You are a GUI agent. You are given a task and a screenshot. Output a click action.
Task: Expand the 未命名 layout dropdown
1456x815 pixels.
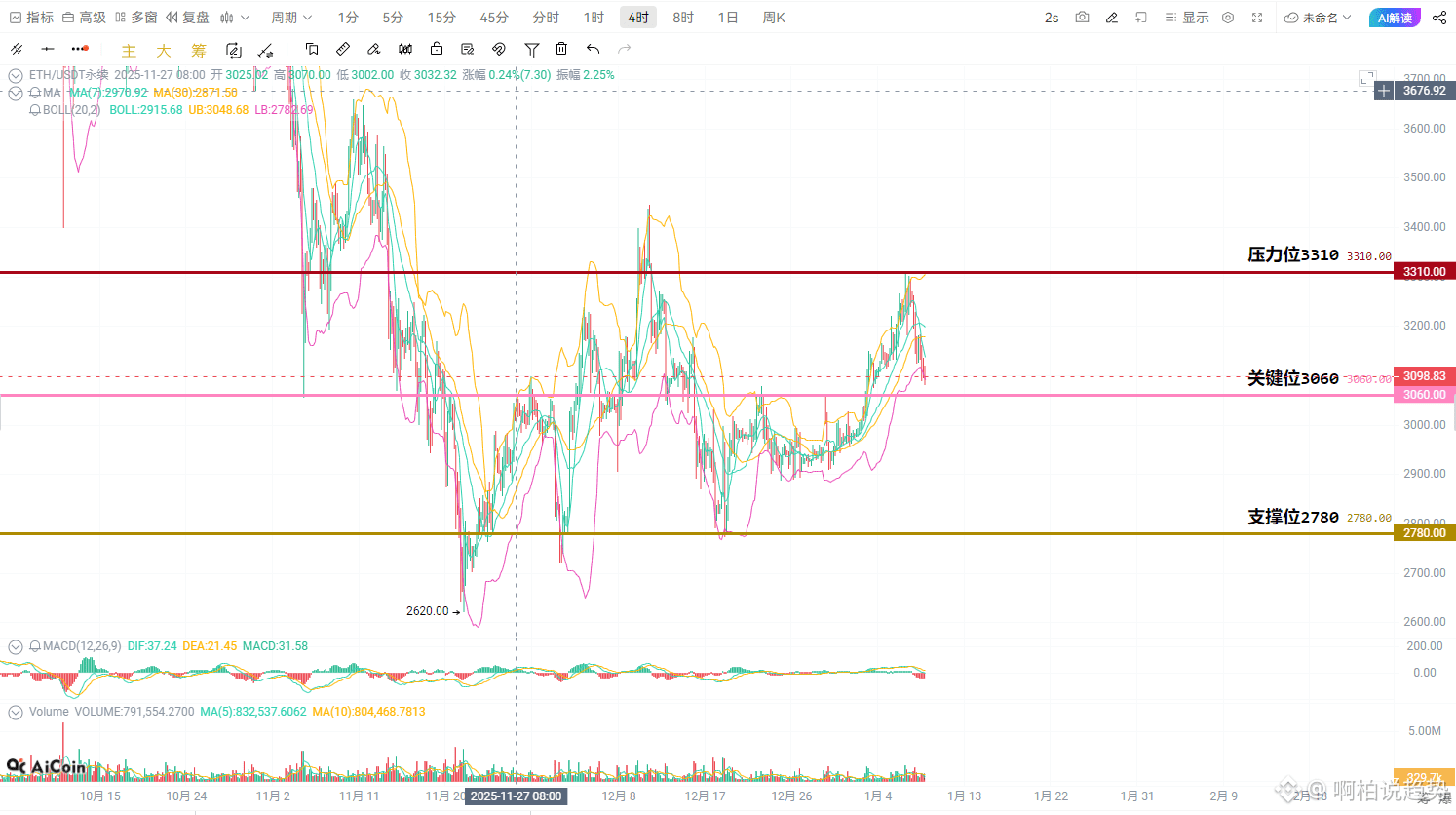(x=1318, y=18)
